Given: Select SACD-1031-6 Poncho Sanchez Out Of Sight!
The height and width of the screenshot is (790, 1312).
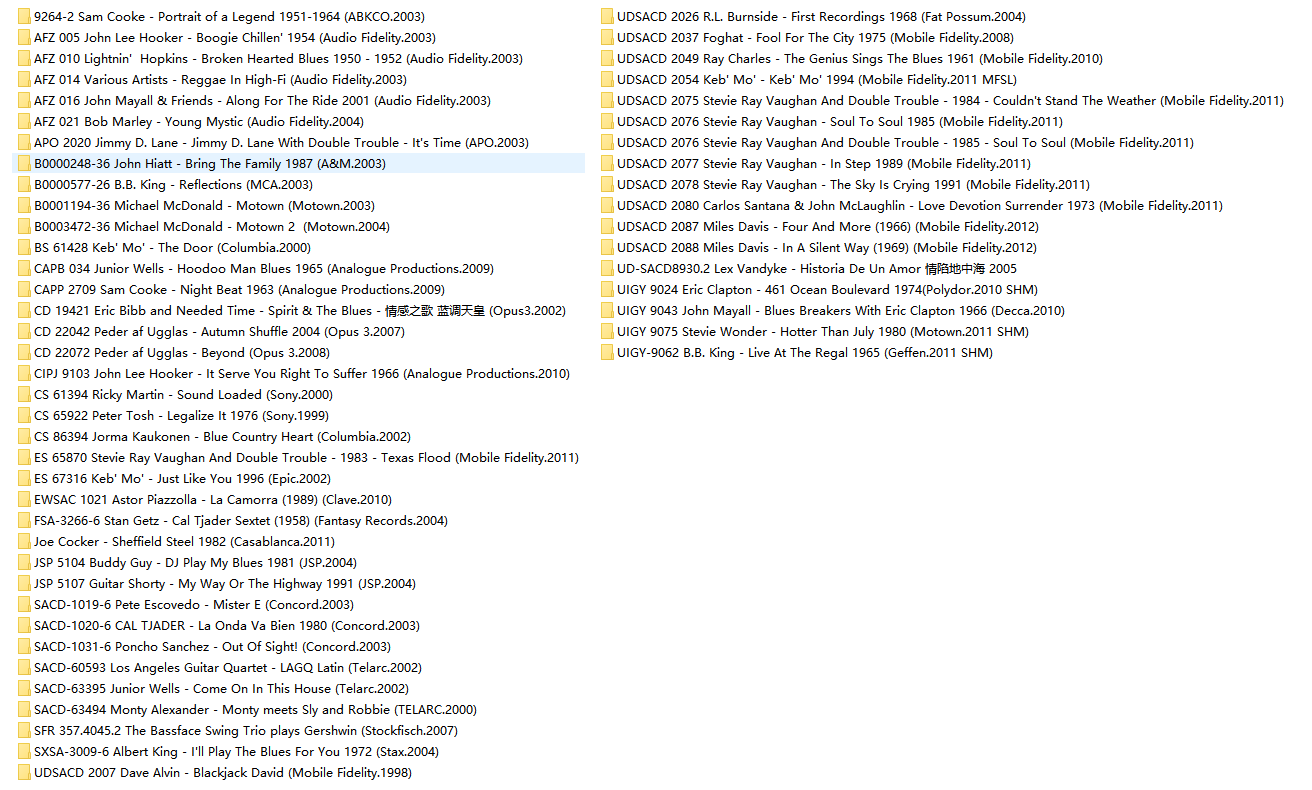Looking at the screenshot, I should [x=212, y=647].
